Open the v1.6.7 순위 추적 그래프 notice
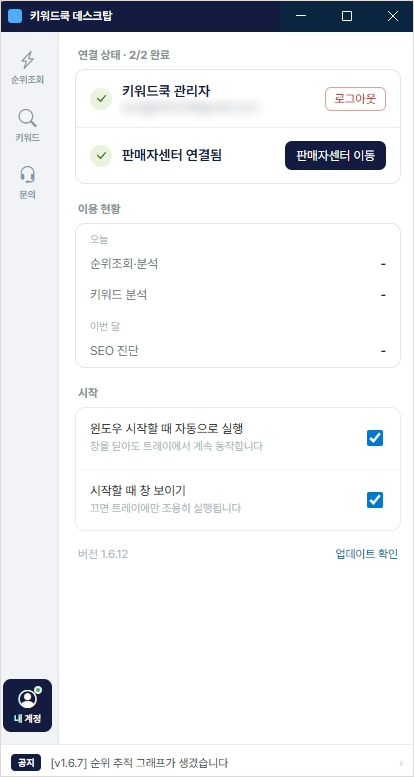Screen dimensions: 414x777 (139, 762)
